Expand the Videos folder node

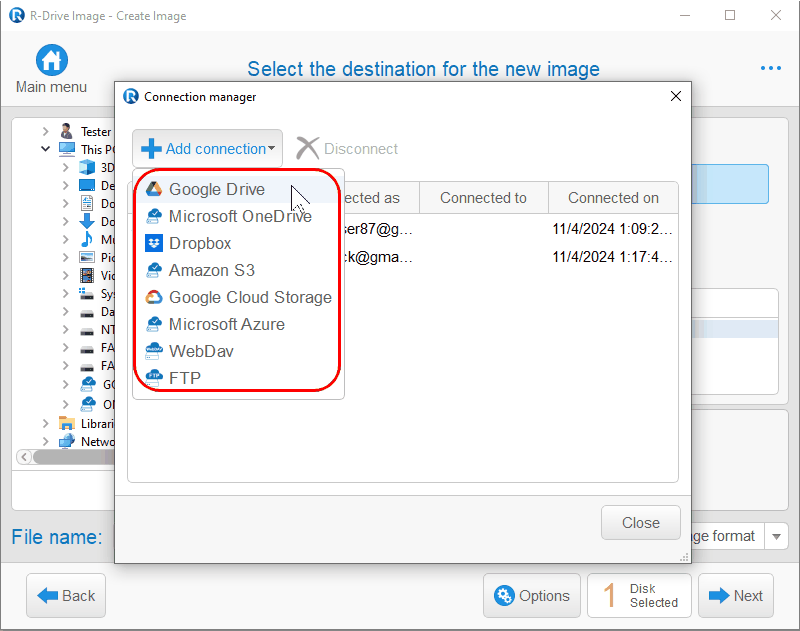65,275
